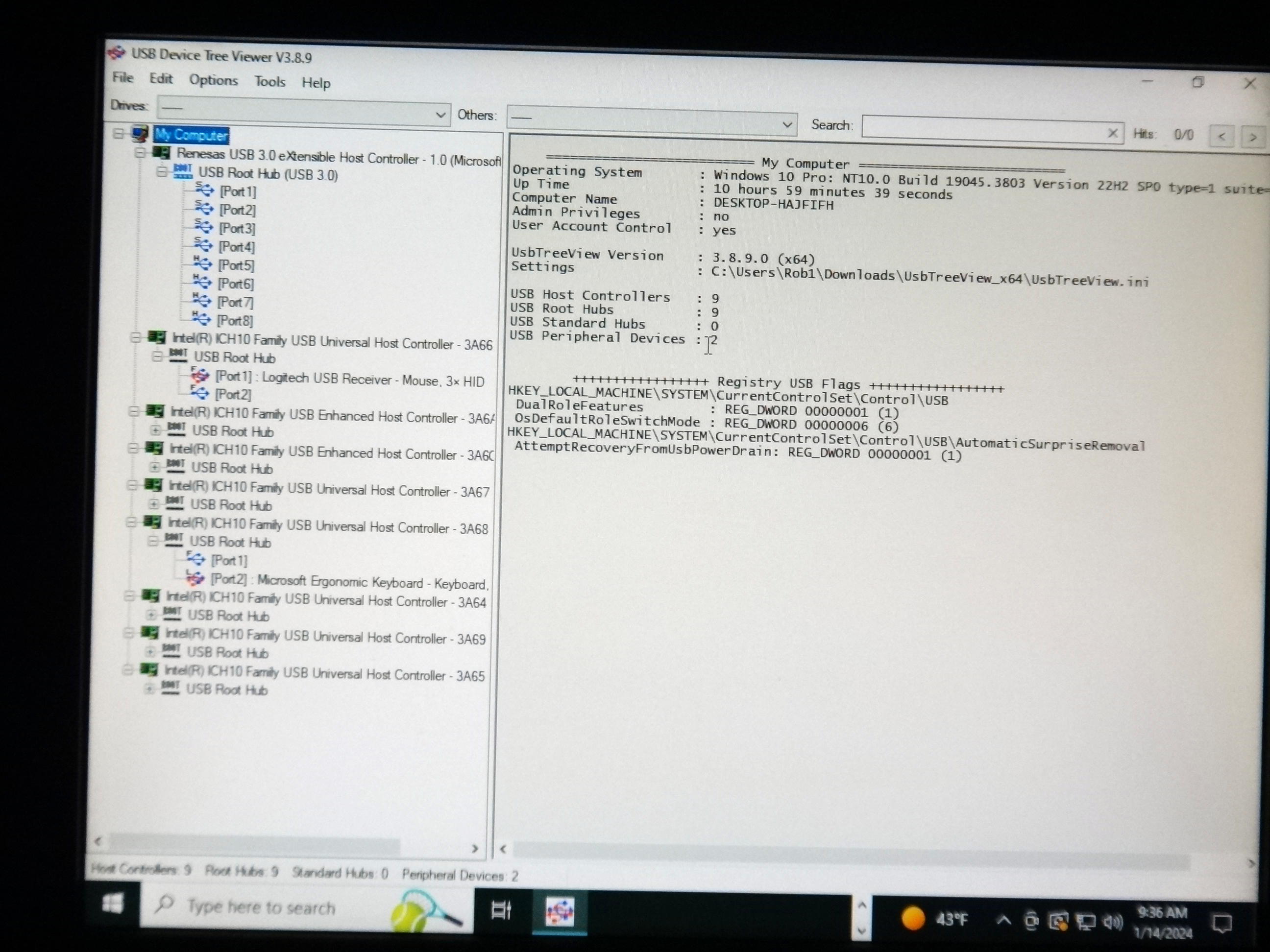Screen dimensions: 1270x952
Task: Expand Root Hub under Enhanced Controller 3A6C
Action: (x=154, y=467)
